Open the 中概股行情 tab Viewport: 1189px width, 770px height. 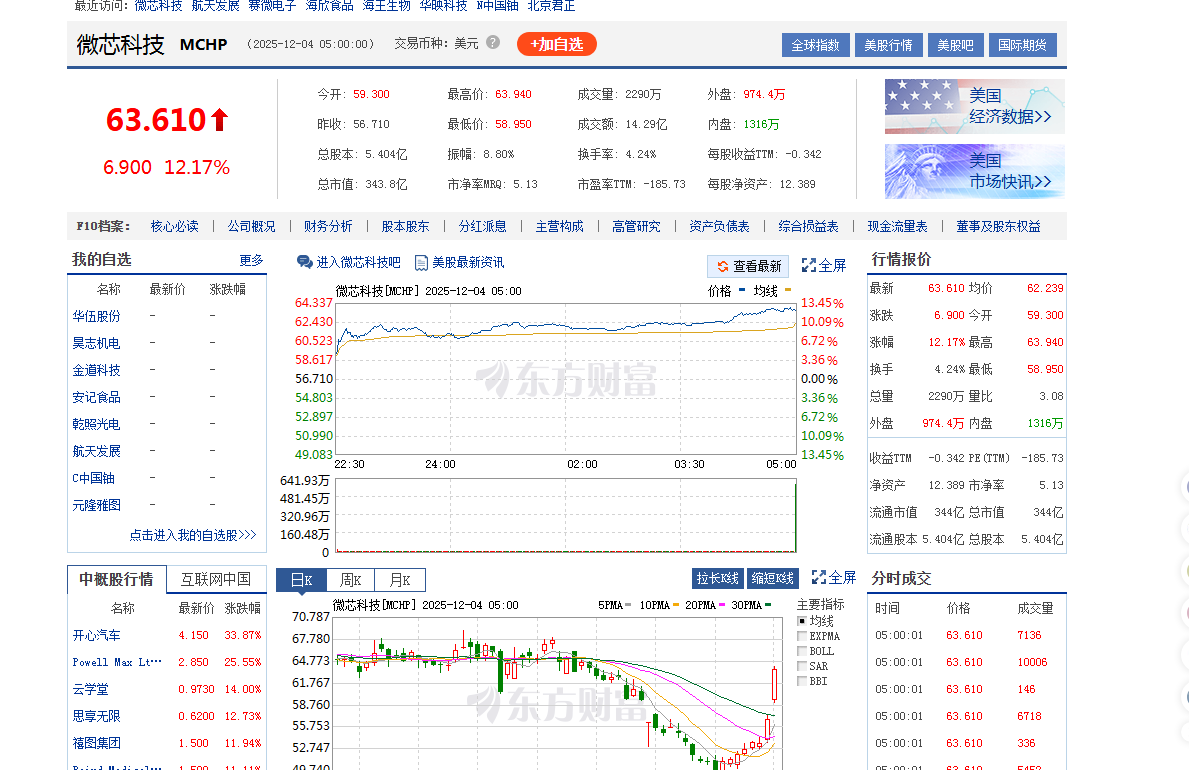[117, 580]
